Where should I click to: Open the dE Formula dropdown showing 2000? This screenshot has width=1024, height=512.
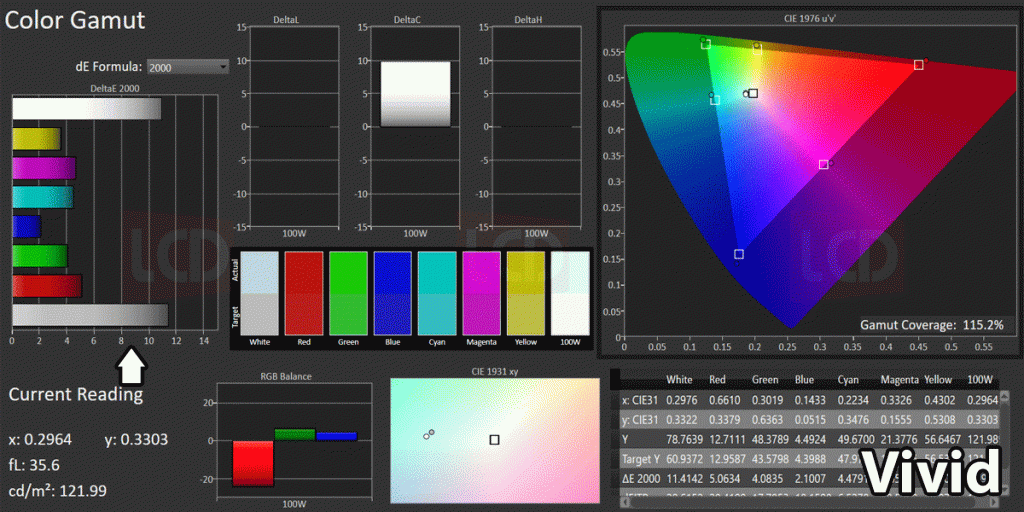(x=188, y=67)
